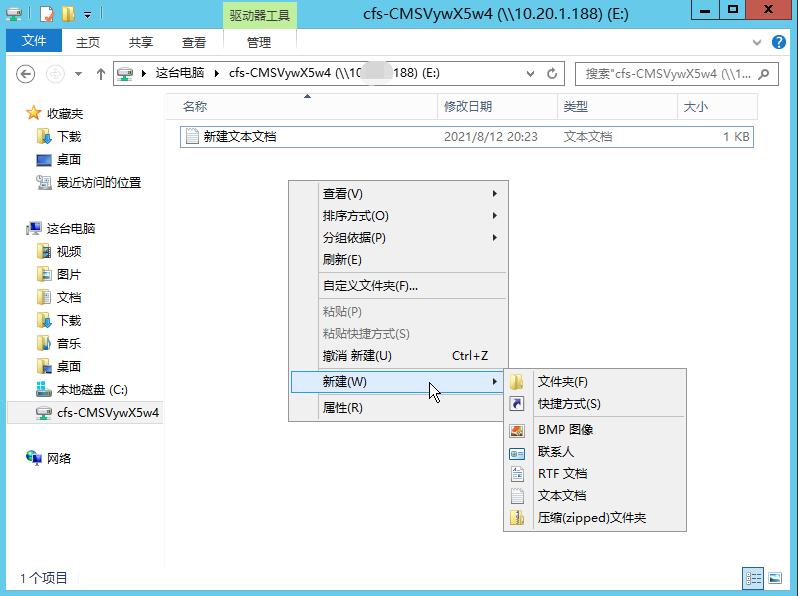This screenshot has height=596, width=798.
Task: Click the Forward navigation arrow
Action: [x=55, y=74]
